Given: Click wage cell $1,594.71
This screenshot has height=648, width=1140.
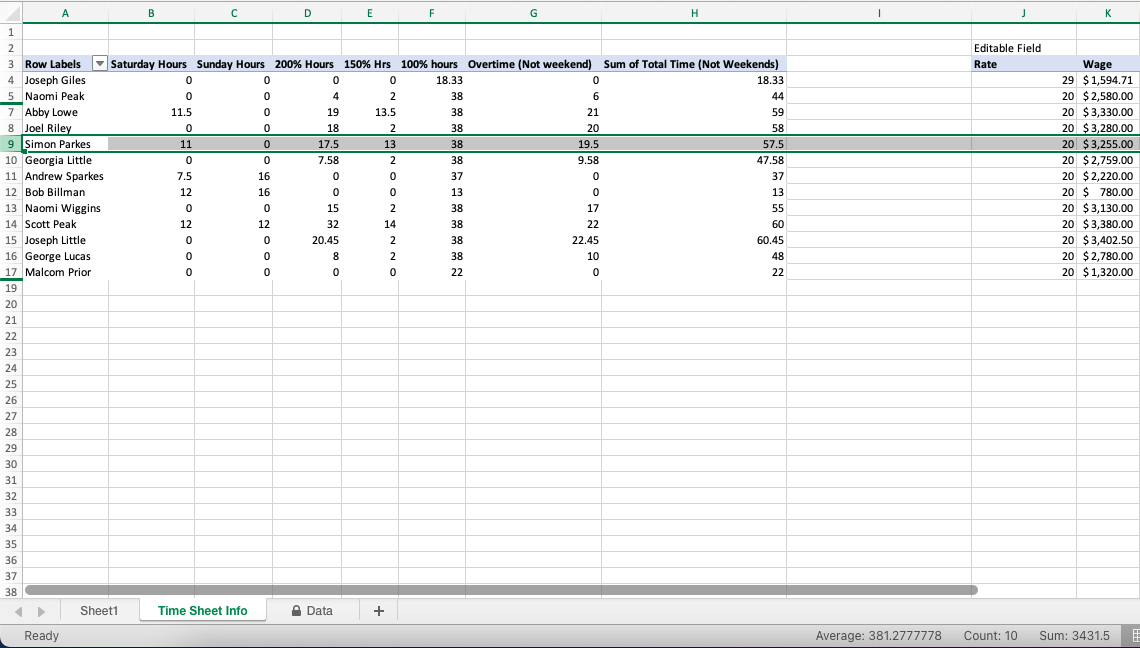Looking at the screenshot, I should (x=1108, y=80).
